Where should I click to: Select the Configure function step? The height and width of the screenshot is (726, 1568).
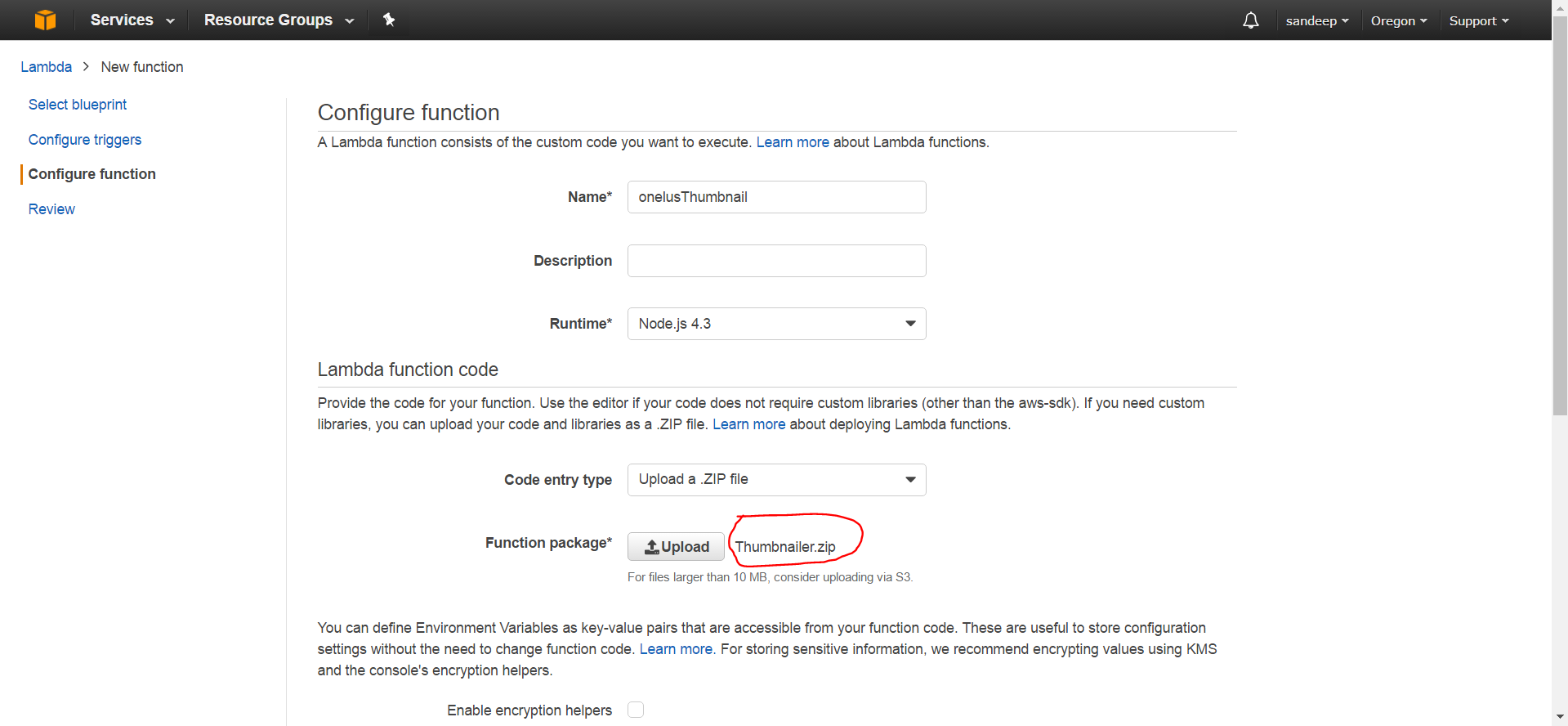pyautogui.click(x=92, y=174)
